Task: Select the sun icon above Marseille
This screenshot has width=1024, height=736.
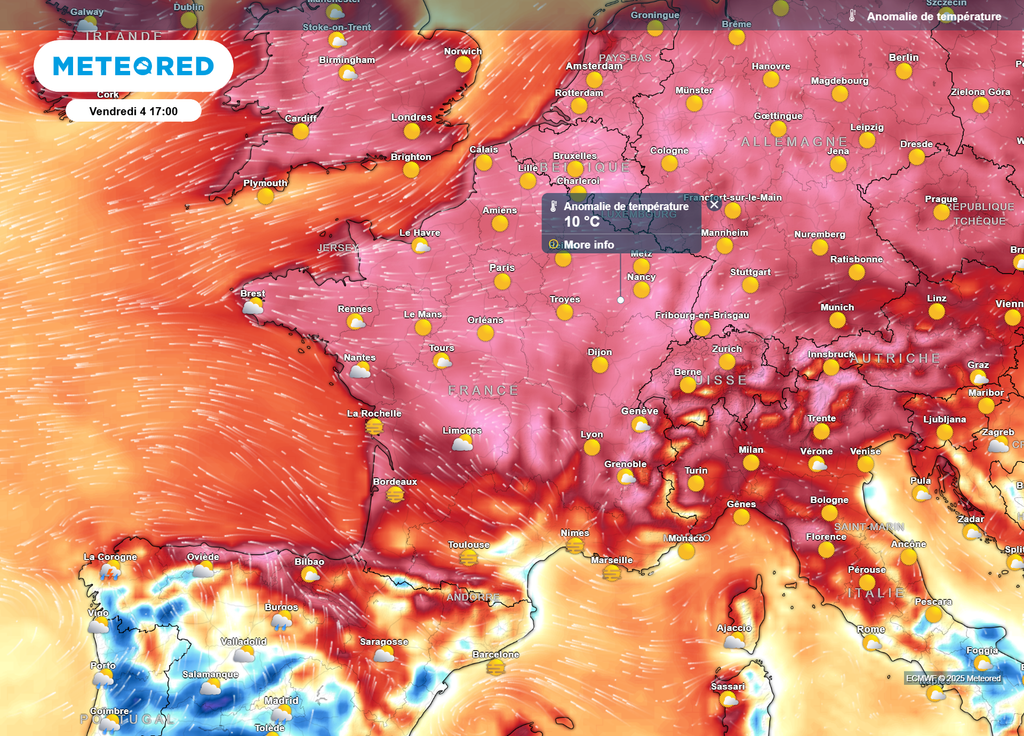Action: pyautogui.click(x=612, y=573)
